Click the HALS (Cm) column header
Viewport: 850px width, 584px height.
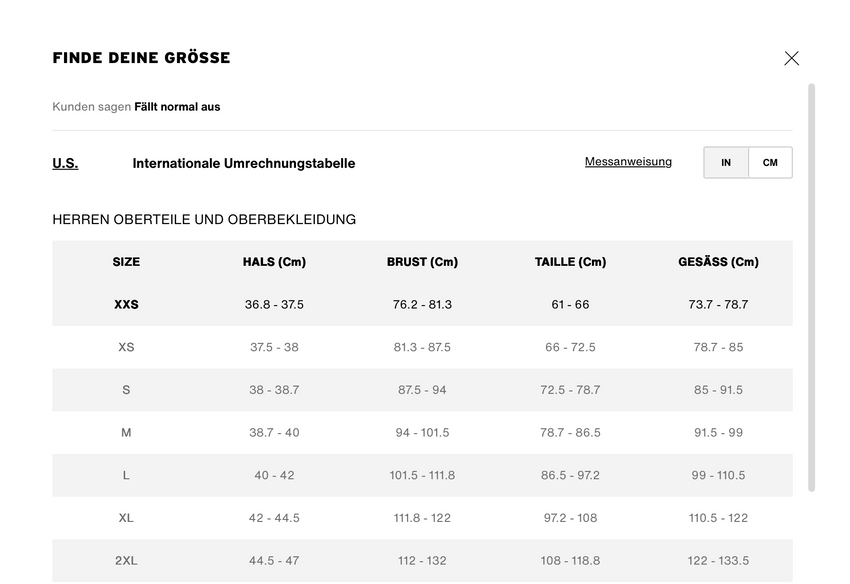pos(274,262)
